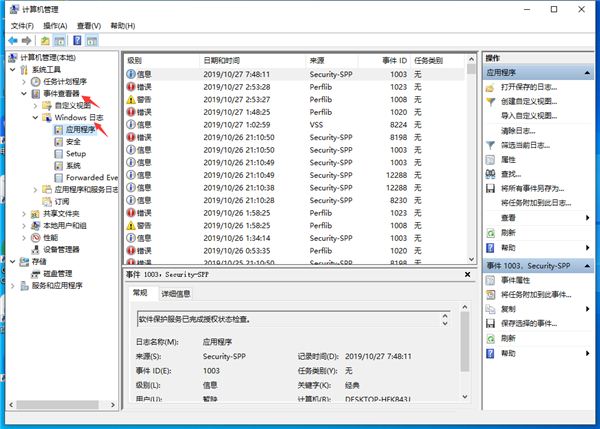The height and width of the screenshot is (429, 600).
Task: Click Clear Log action
Action: pos(520,130)
